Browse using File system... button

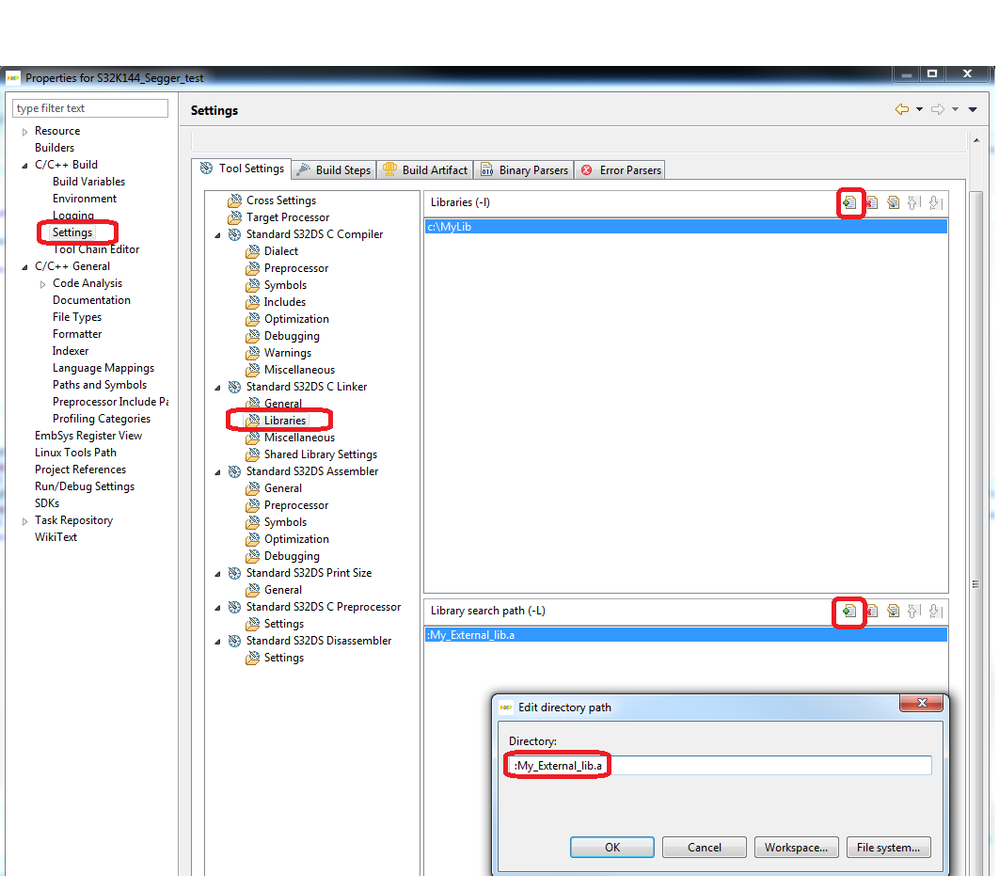point(889,847)
